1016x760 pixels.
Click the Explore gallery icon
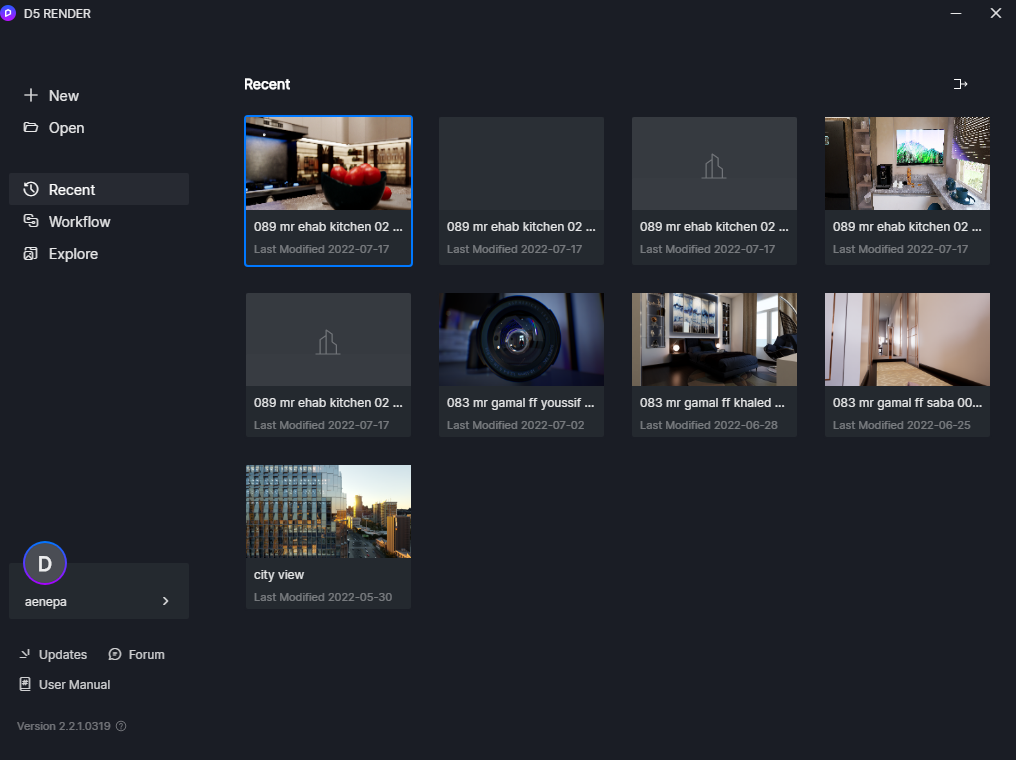(x=30, y=253)
